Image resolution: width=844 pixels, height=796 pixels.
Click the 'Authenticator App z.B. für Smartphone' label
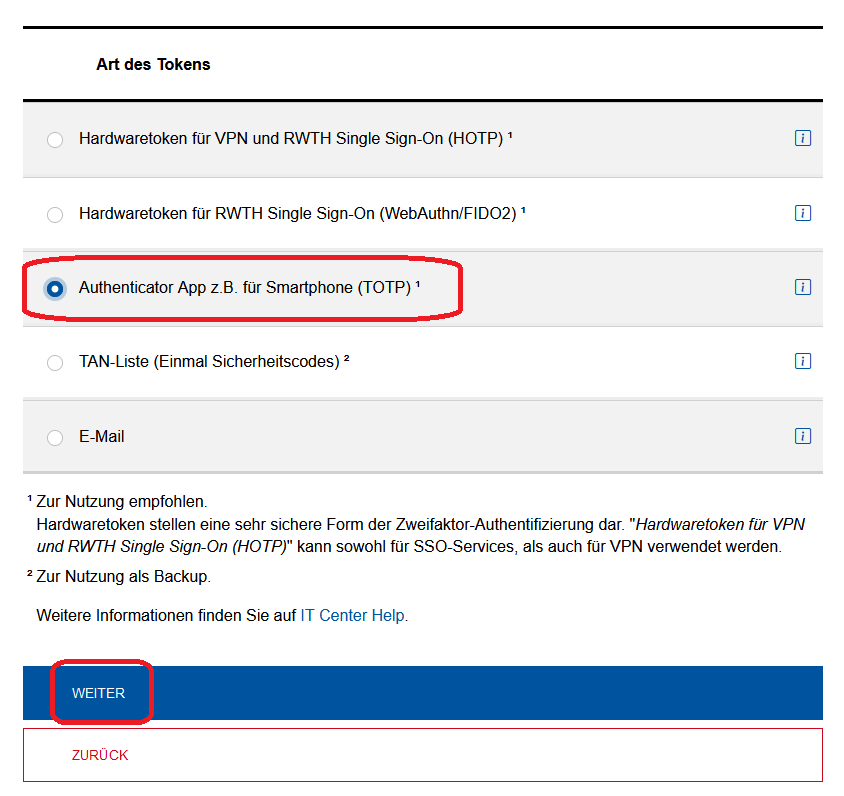tap(245, 288)
